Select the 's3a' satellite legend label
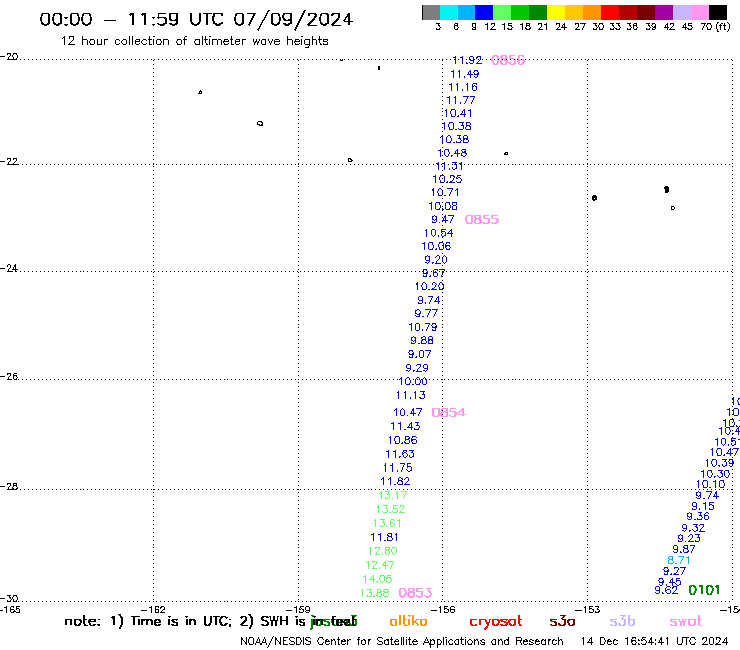The image size is (740, 650). coord(562,621)
